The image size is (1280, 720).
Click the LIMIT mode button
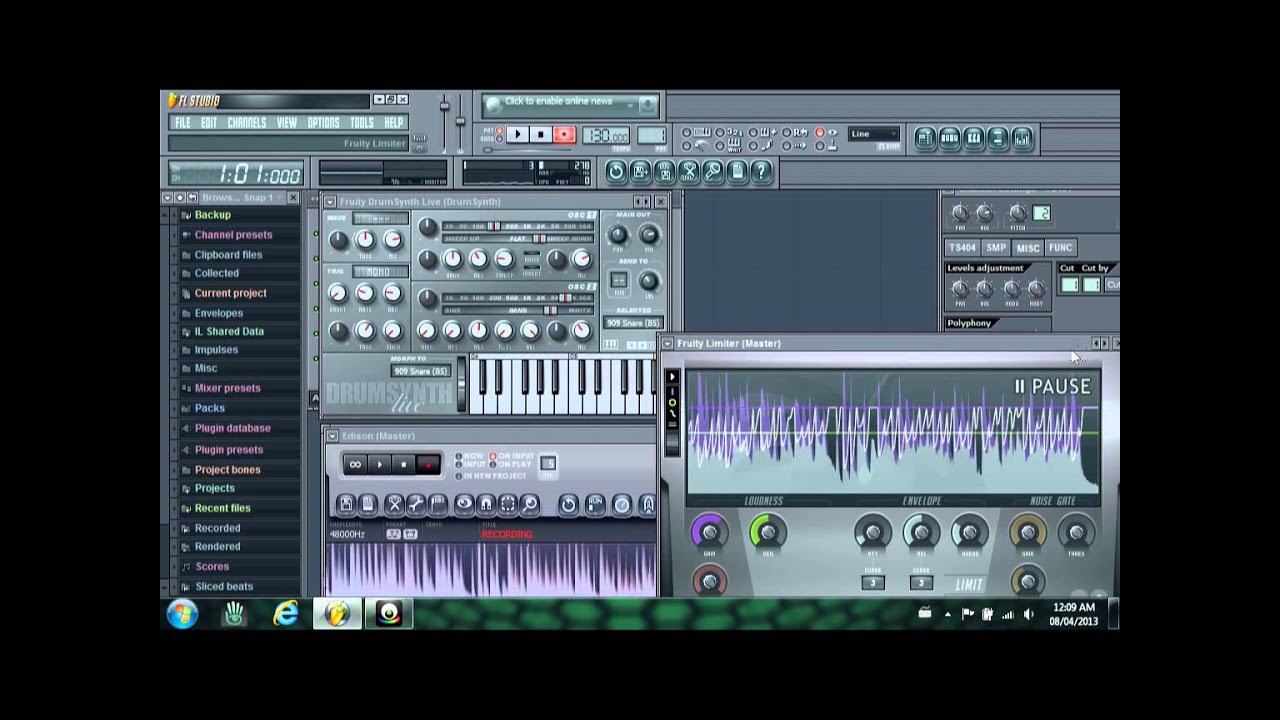(x=969, y=585)
